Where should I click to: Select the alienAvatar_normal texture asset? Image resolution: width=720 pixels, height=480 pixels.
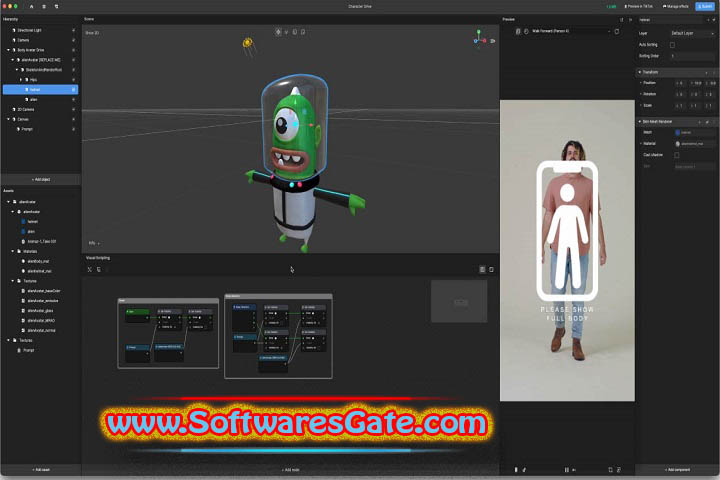(x=41, y=330)
